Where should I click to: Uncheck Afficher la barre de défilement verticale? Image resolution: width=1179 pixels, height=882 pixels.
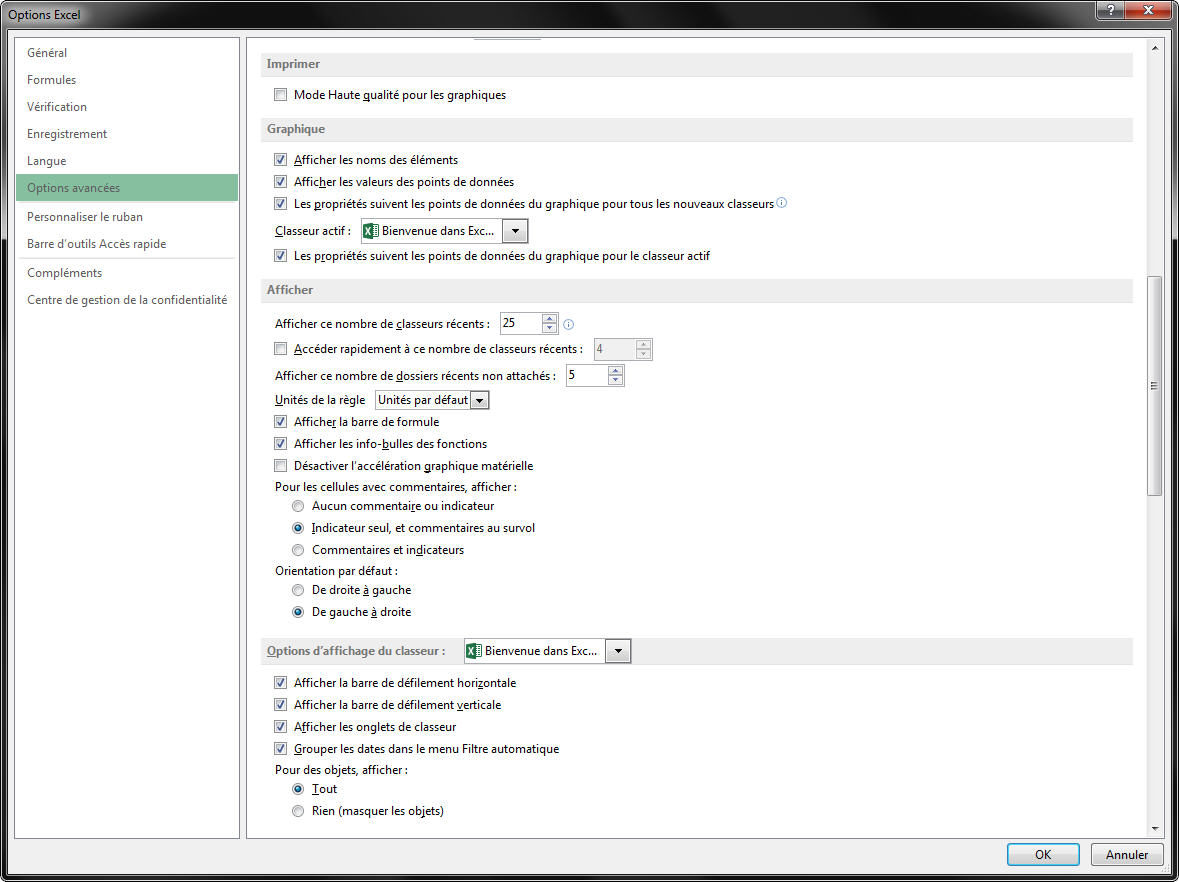pyautogui.click(x=280, y=705)
